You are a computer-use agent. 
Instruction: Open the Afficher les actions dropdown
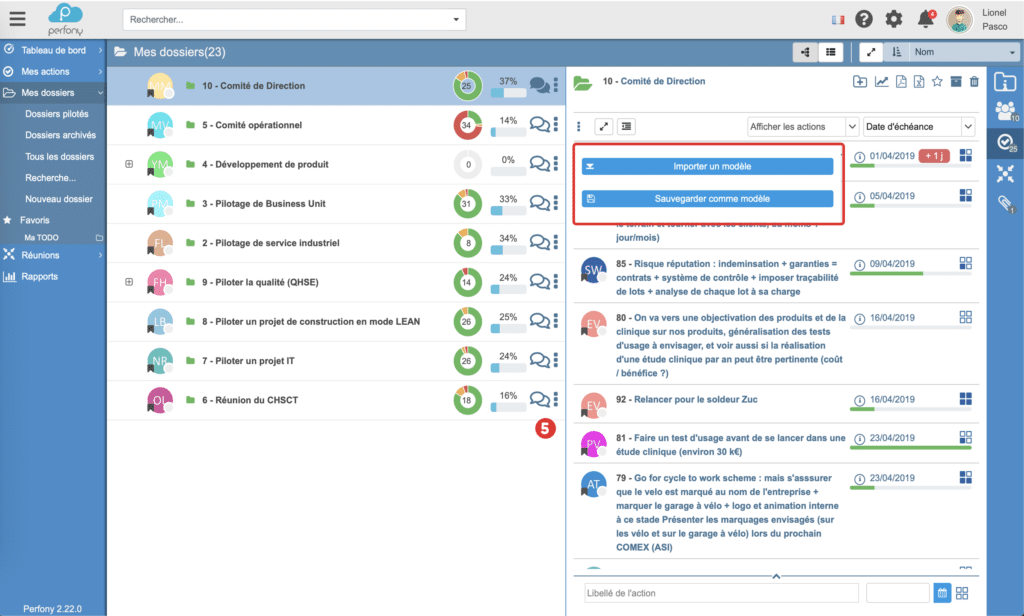click(x=803, y=127)
